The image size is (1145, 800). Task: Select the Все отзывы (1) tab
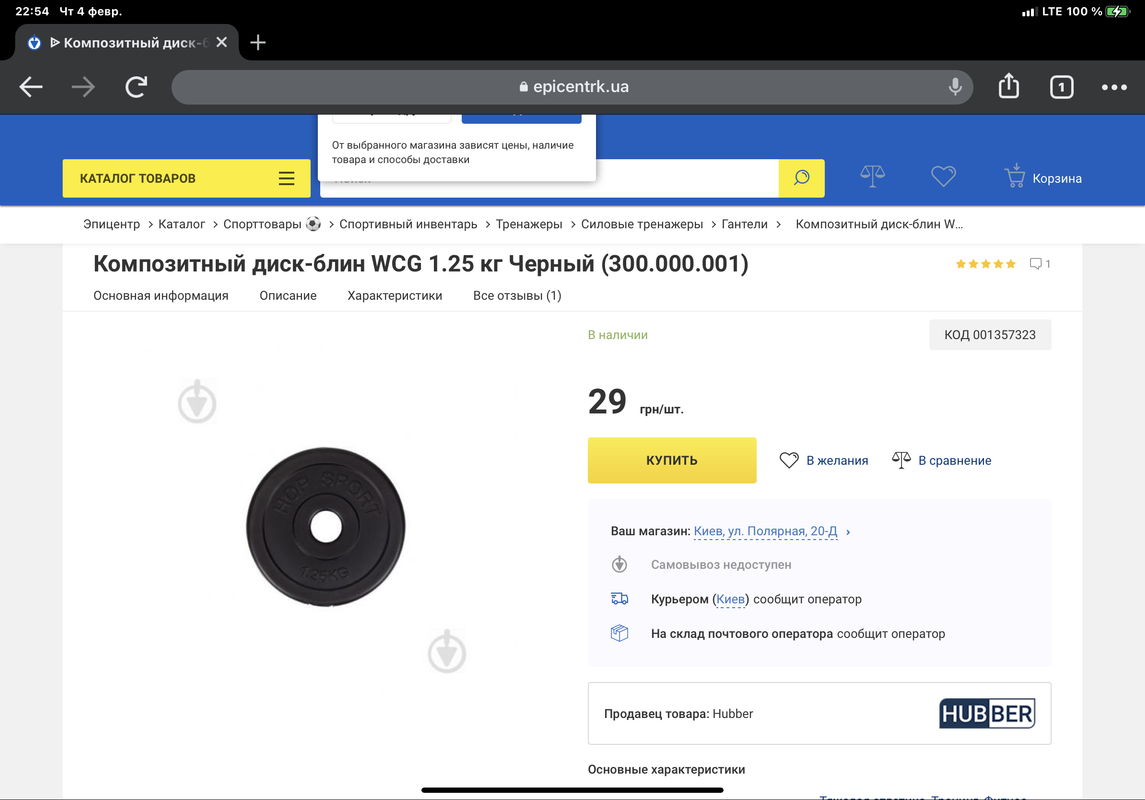coord(517,296)
